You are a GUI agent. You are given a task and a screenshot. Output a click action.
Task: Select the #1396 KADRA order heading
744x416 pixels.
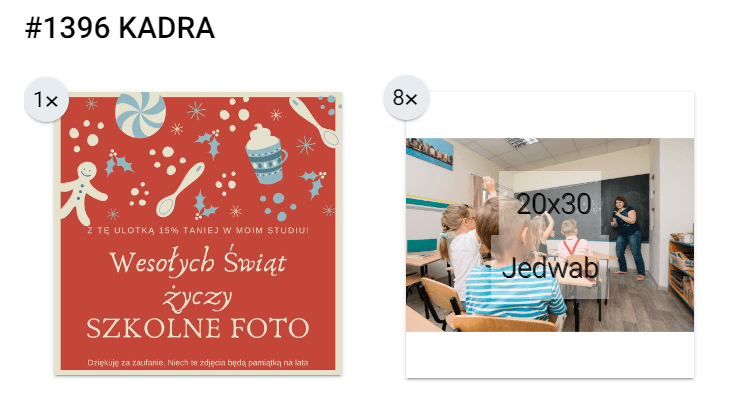click(120, 28)
